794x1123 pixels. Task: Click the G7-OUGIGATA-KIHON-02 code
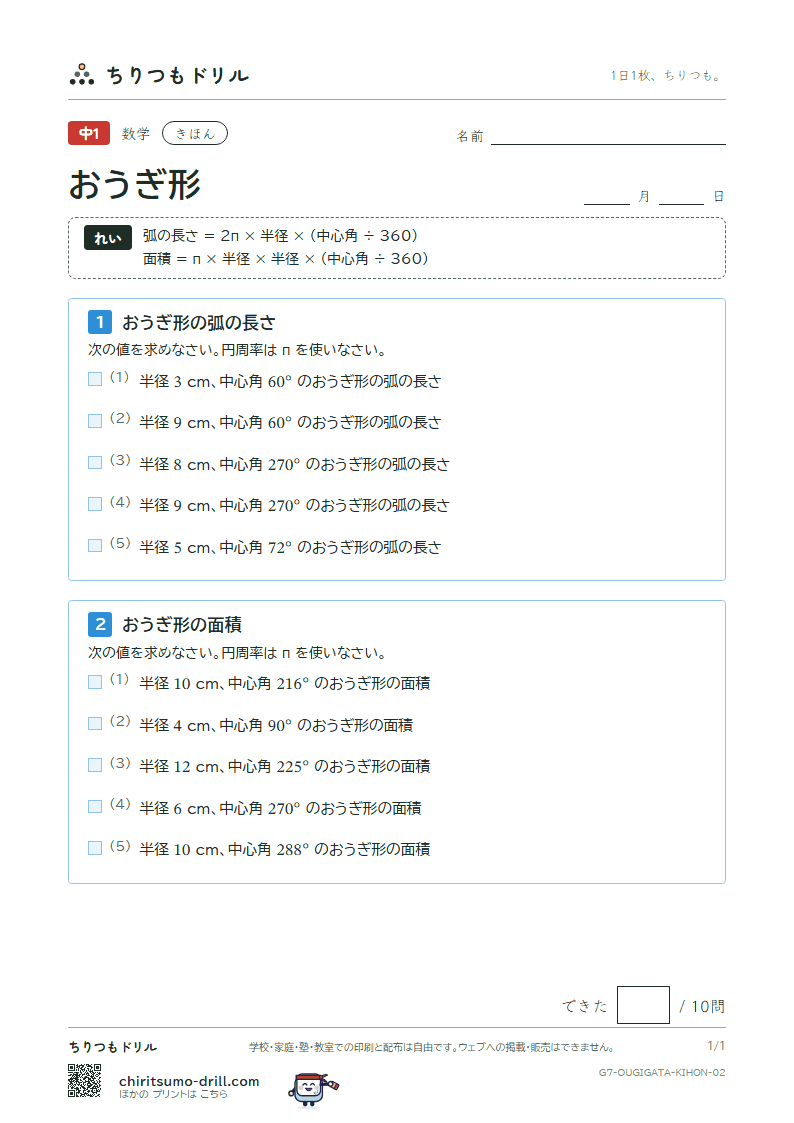pyautogui.click(x=662, y=1072)
